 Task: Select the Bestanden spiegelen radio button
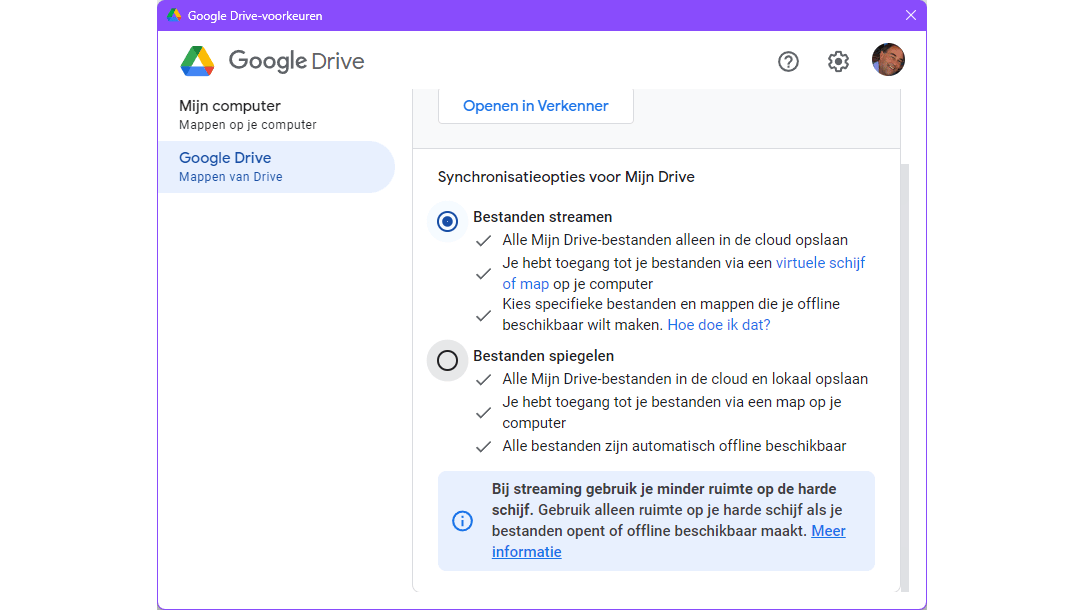448,360
